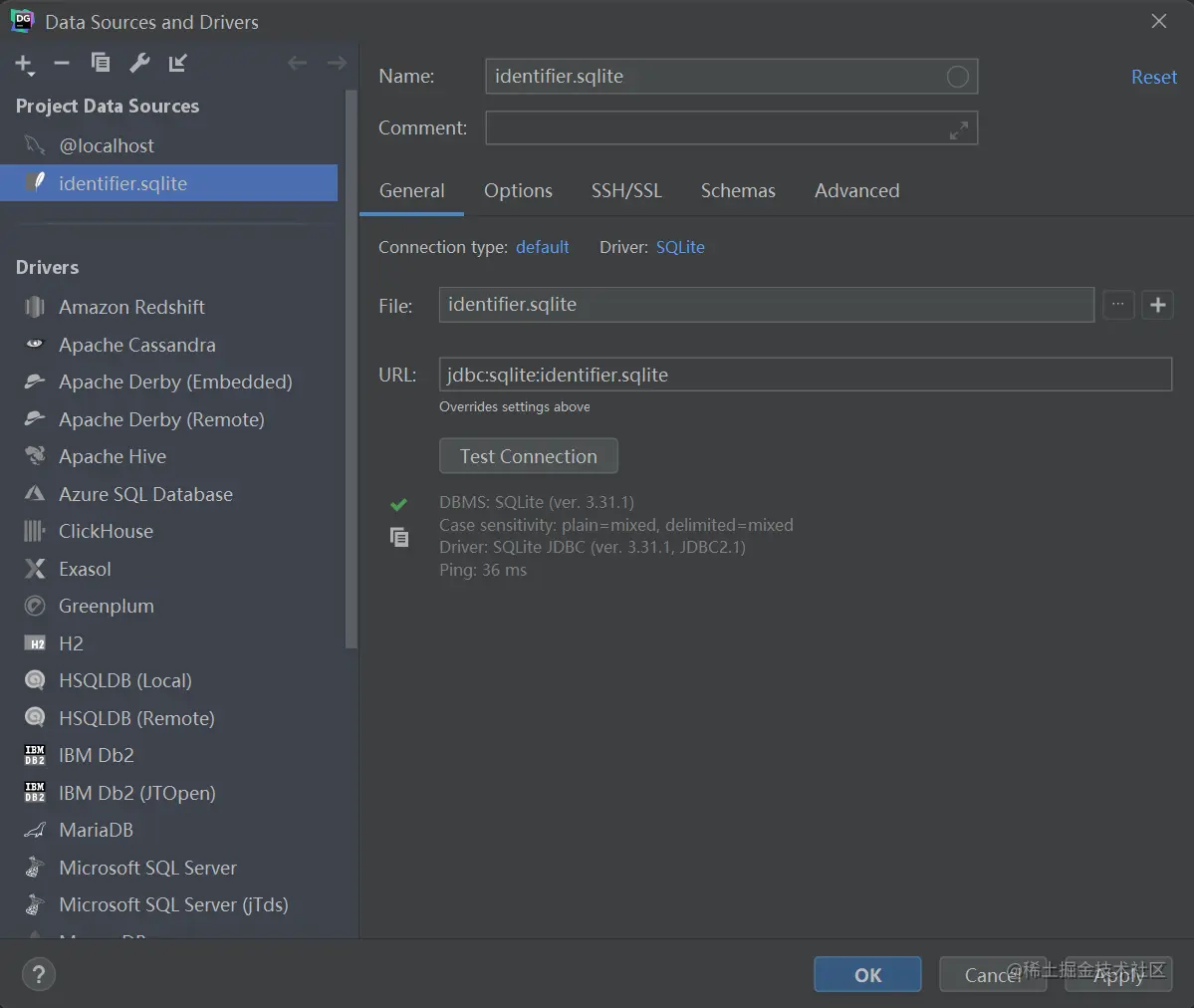Image resolution: width=1194 pixels, height=1008 pixels.
Task: Click the Drivers section heading
Action: 47,267
